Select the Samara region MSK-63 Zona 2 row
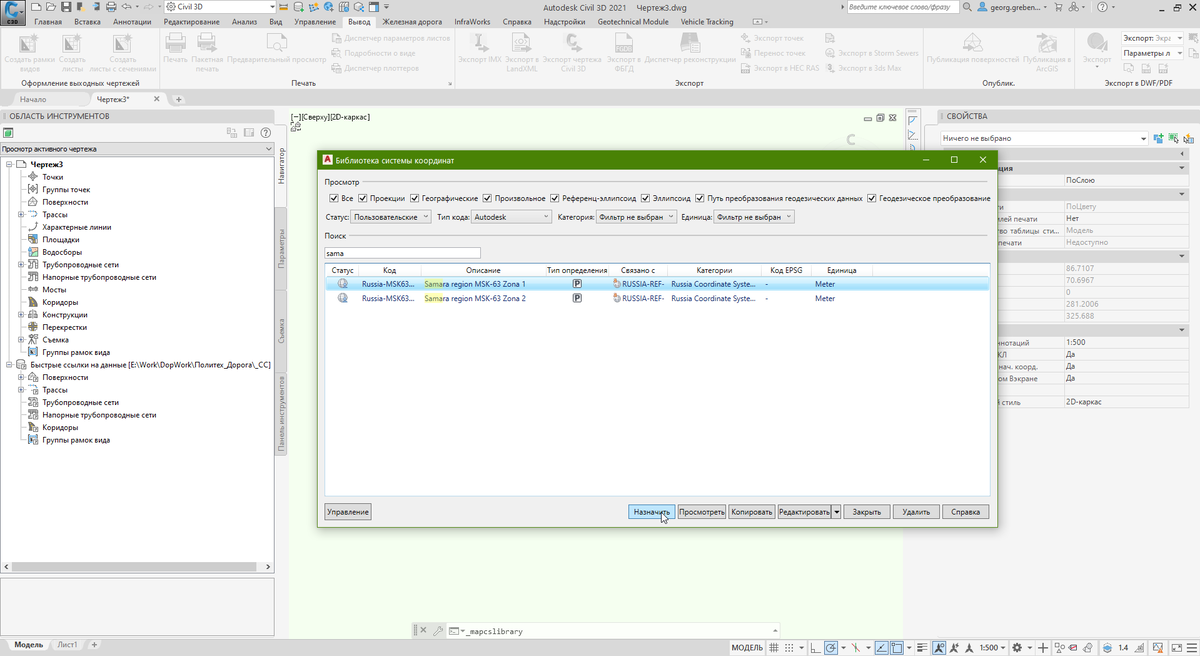This screenshot has width=1200, height=656. pyautogui.click(x=657, y=298)
